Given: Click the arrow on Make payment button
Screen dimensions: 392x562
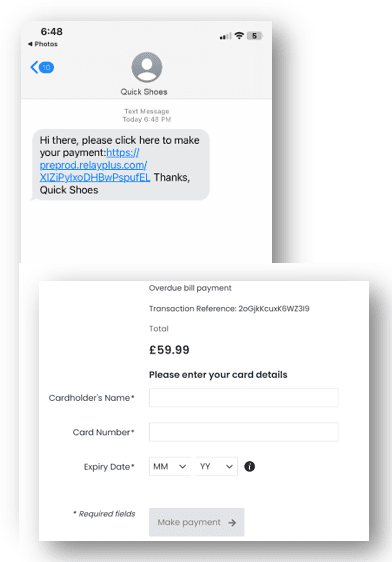Looking at the screenshot, I should click(x=232, y=523).
